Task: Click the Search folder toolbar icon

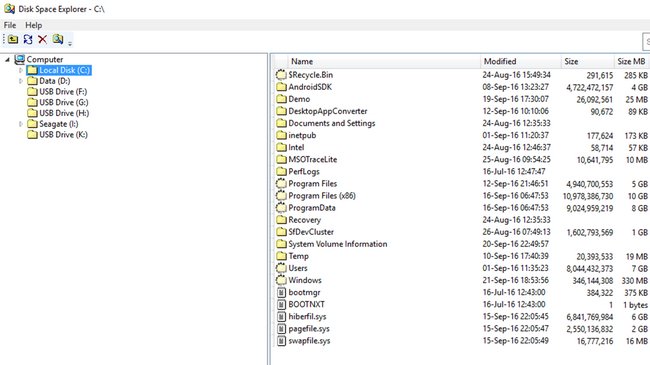Action: [x=58, y=39]
